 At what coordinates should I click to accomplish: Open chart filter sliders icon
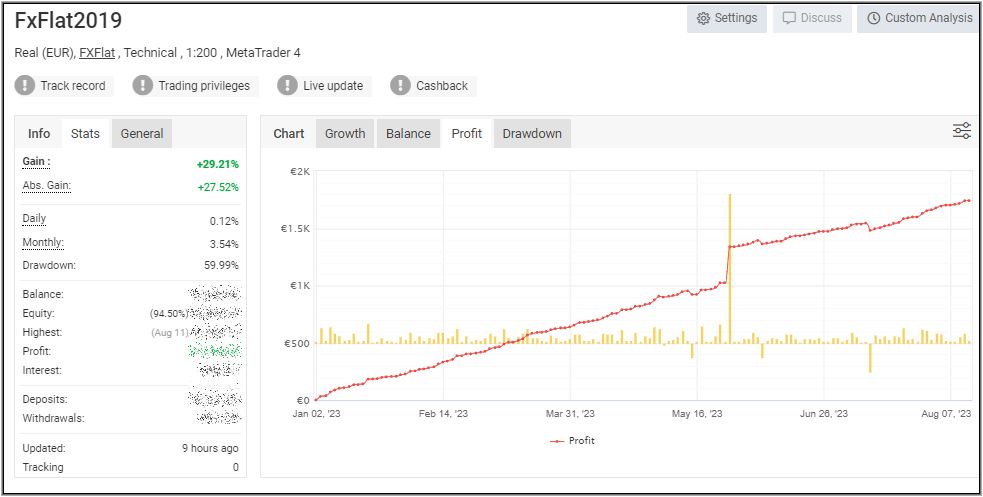tap(961, 131)
